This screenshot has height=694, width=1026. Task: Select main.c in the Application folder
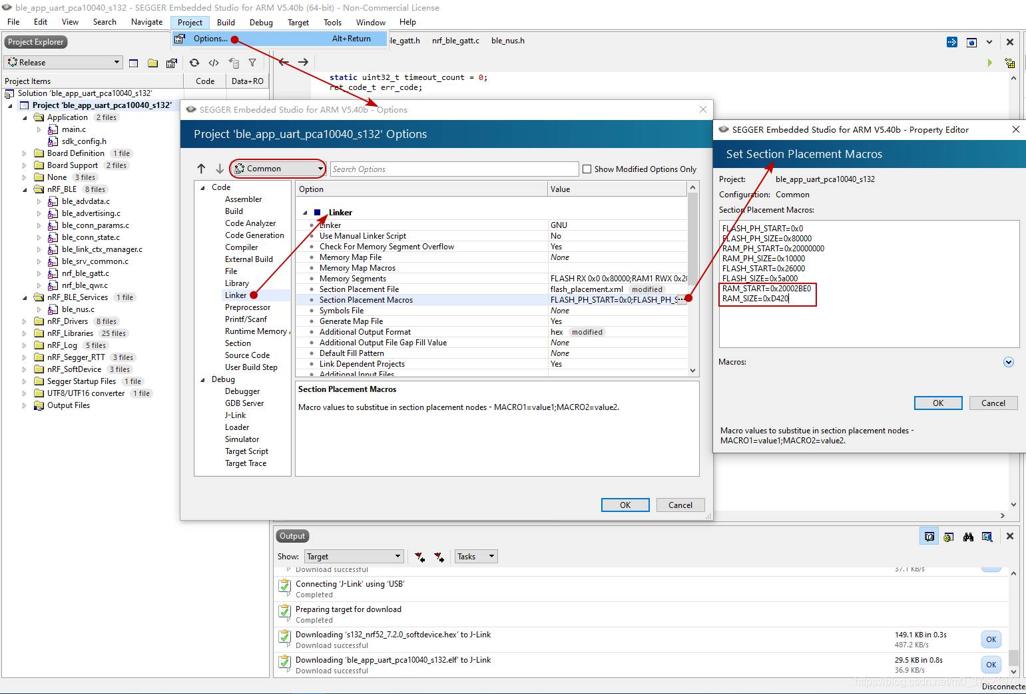pyautogui.click(x=74, y=130)
